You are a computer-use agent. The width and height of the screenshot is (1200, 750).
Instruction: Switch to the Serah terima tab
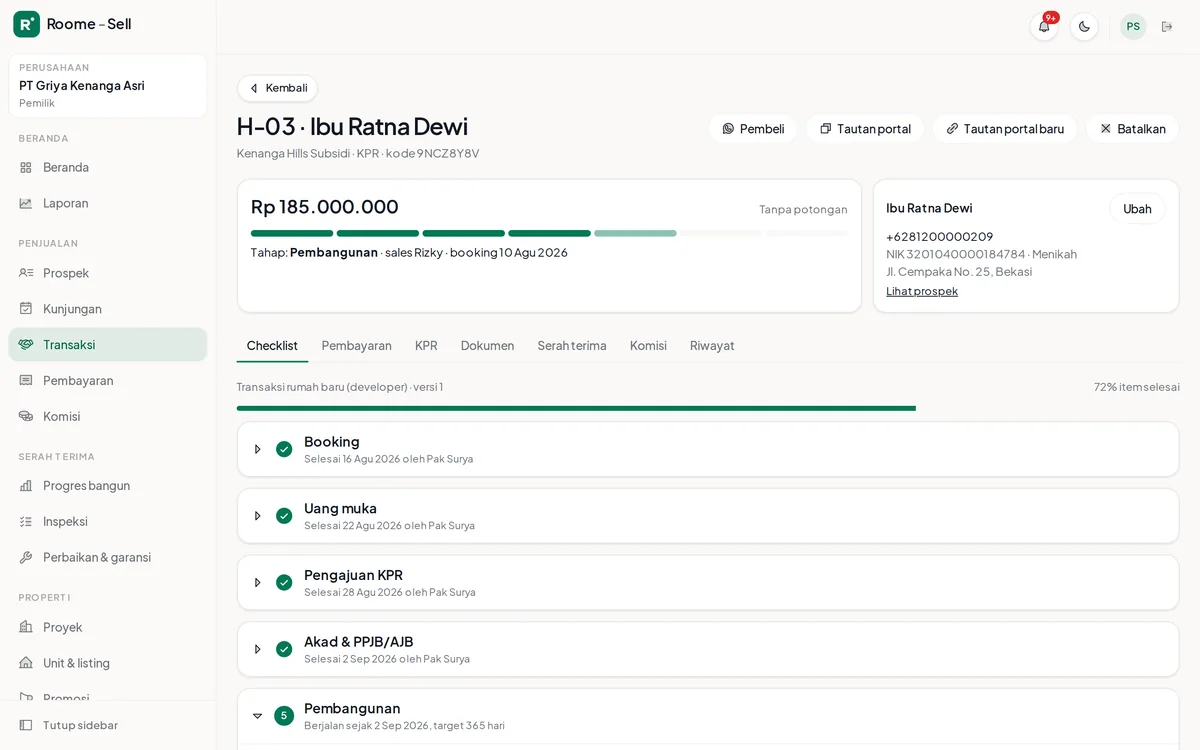click(572, 346)
